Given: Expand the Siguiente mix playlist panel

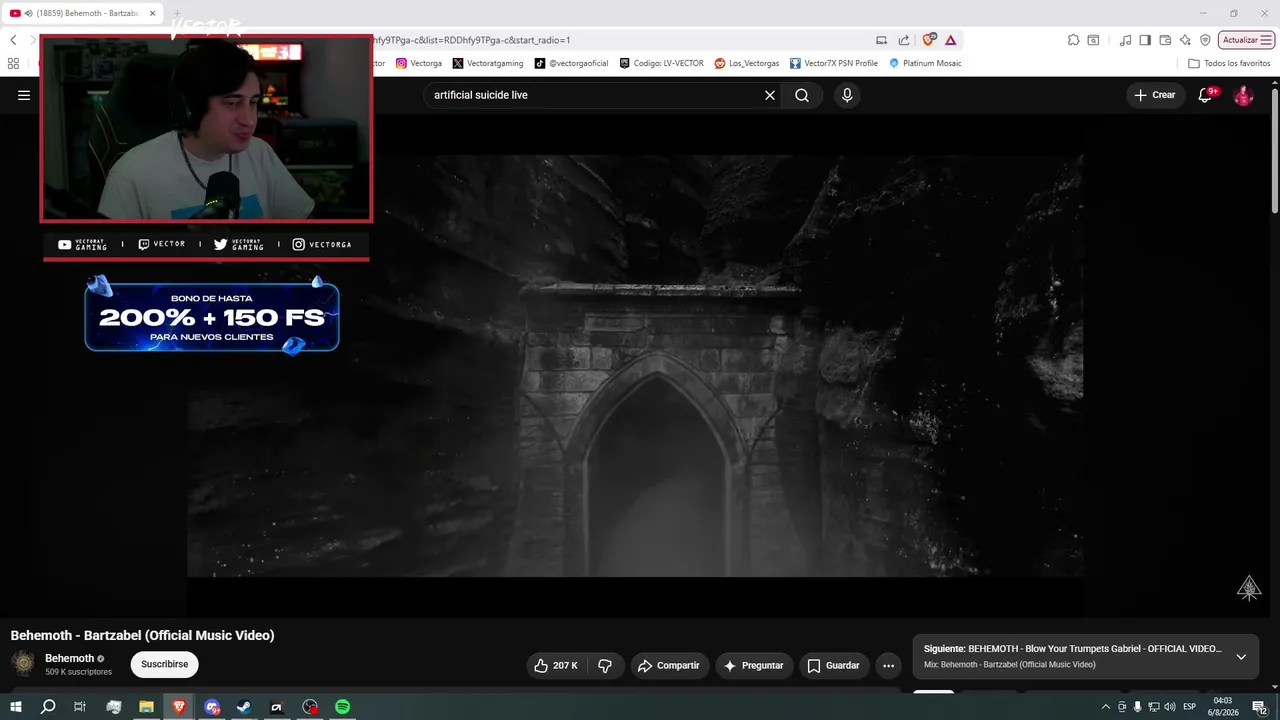Looking at the screenshot, I should [x=1241, y=657].
